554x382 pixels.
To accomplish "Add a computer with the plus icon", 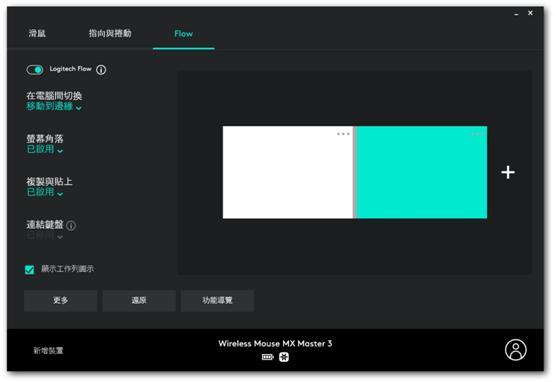I will (508, 172).
